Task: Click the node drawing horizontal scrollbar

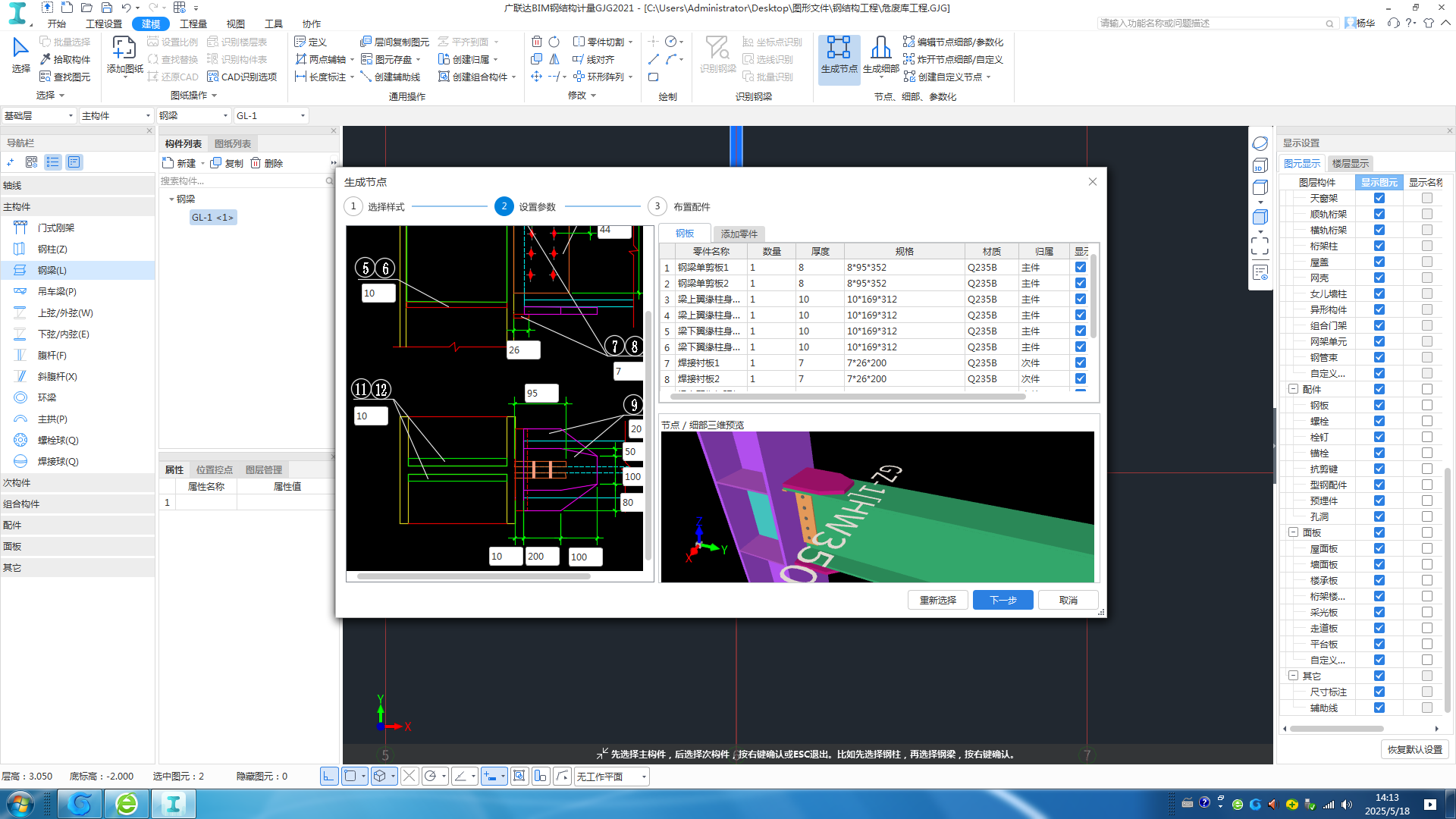Action: pos(473,576)
